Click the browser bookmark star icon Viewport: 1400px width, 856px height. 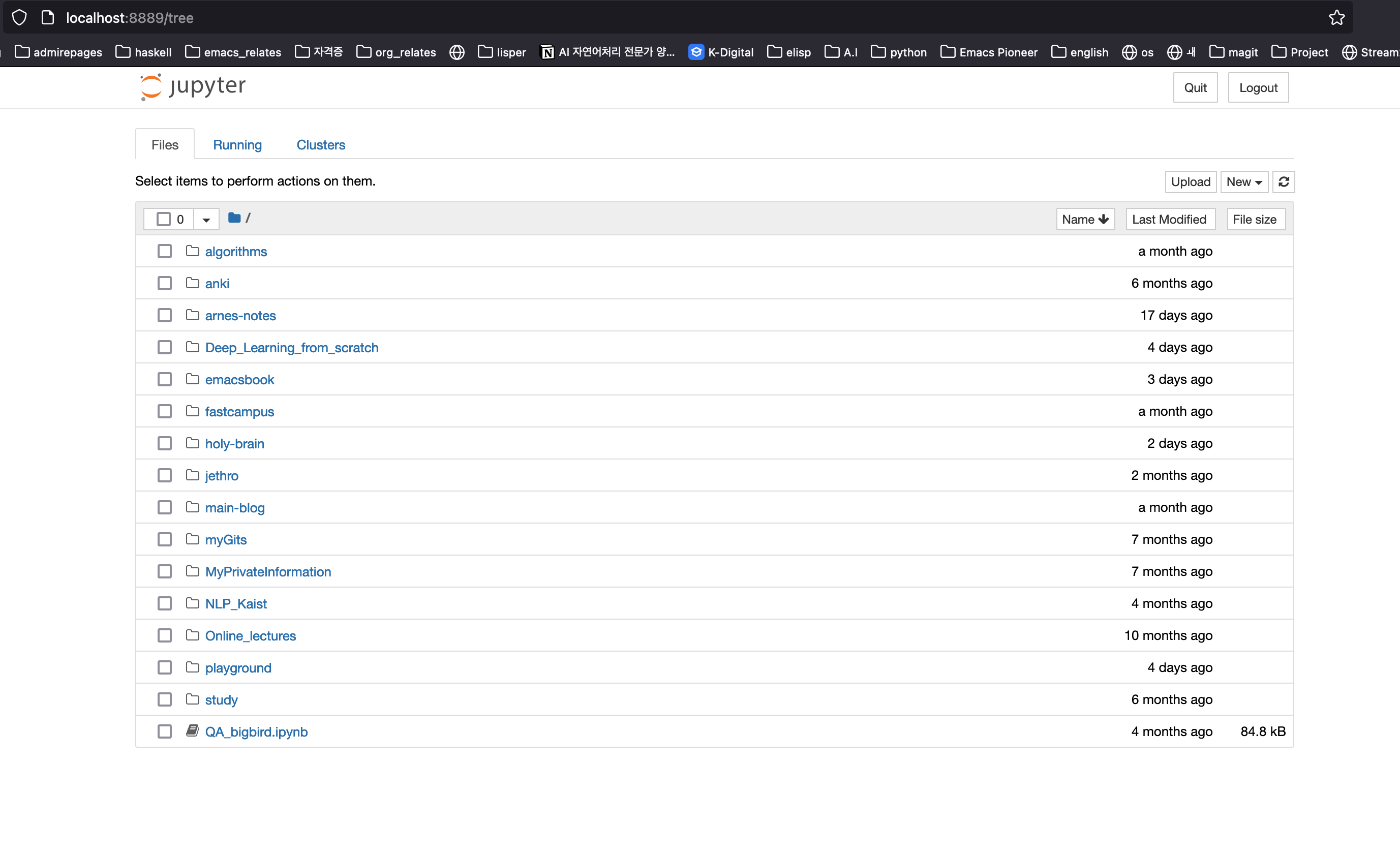click(x=1336, y=17)
